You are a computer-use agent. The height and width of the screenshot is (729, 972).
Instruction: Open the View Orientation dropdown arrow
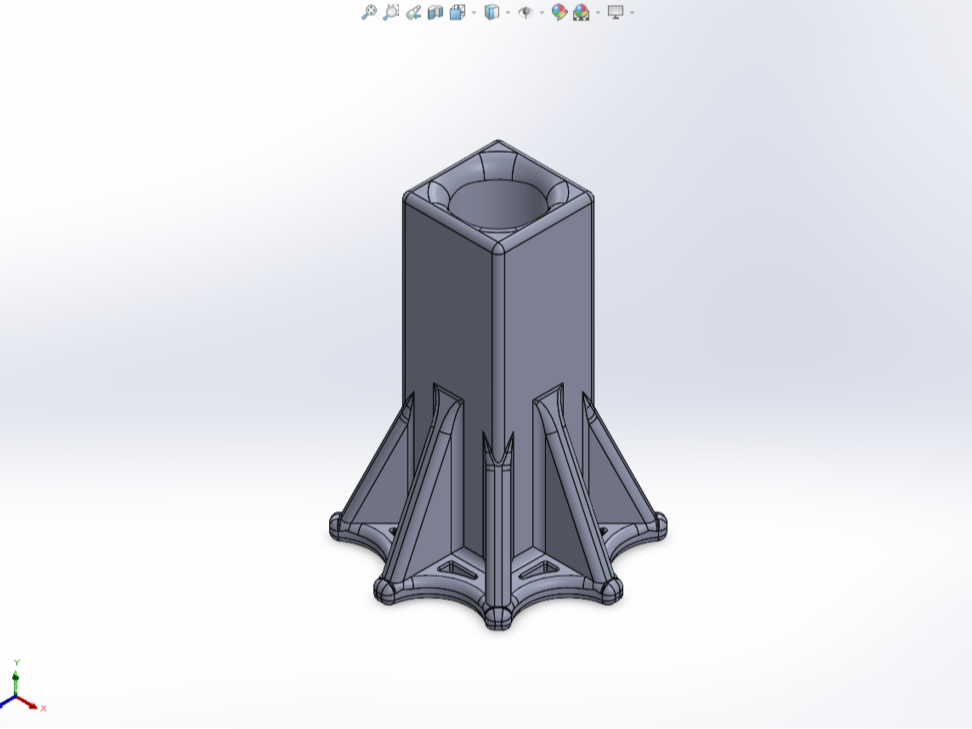click(474, 12)
